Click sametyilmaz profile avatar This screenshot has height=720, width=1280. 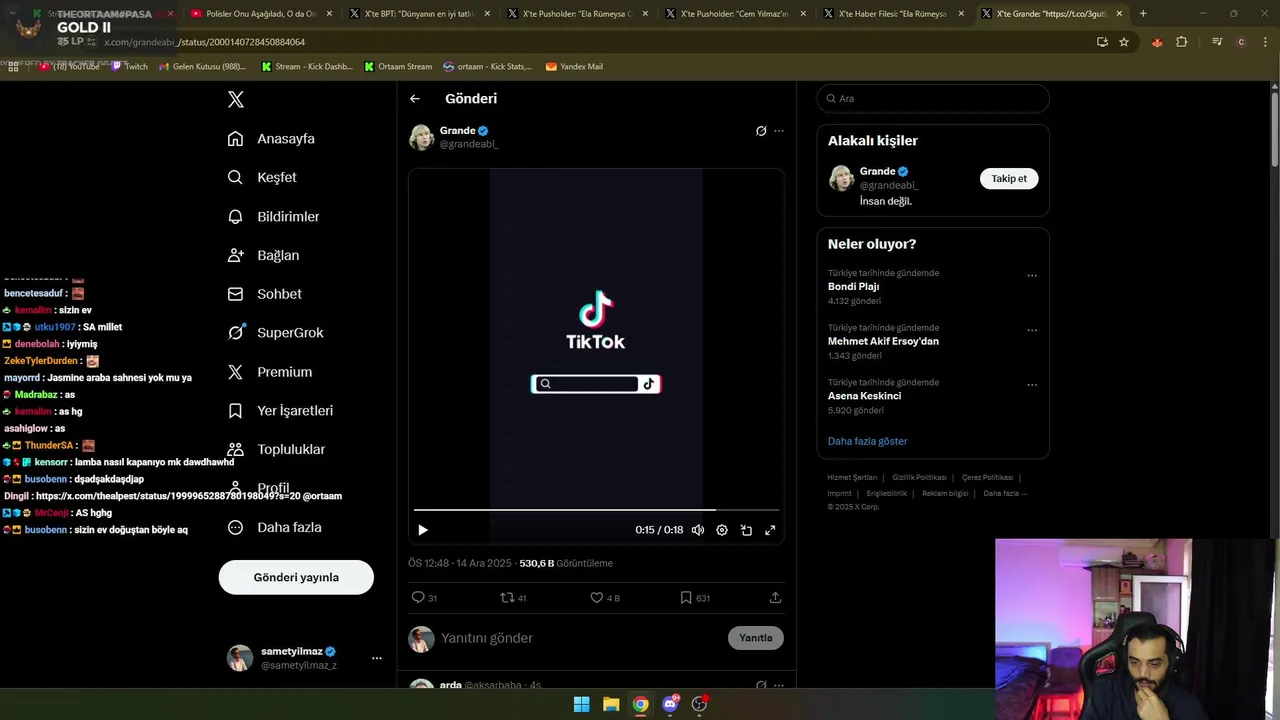coord(240,658)
